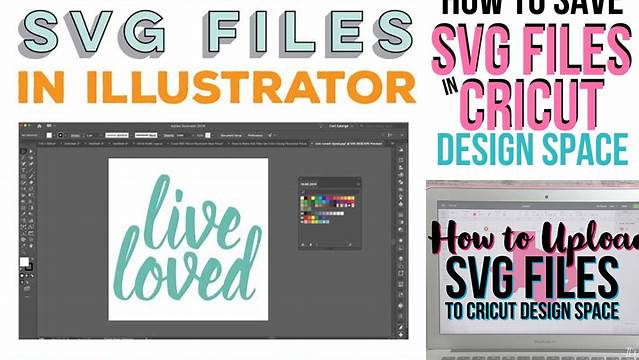Select the black arrow Selection tool

24,151
